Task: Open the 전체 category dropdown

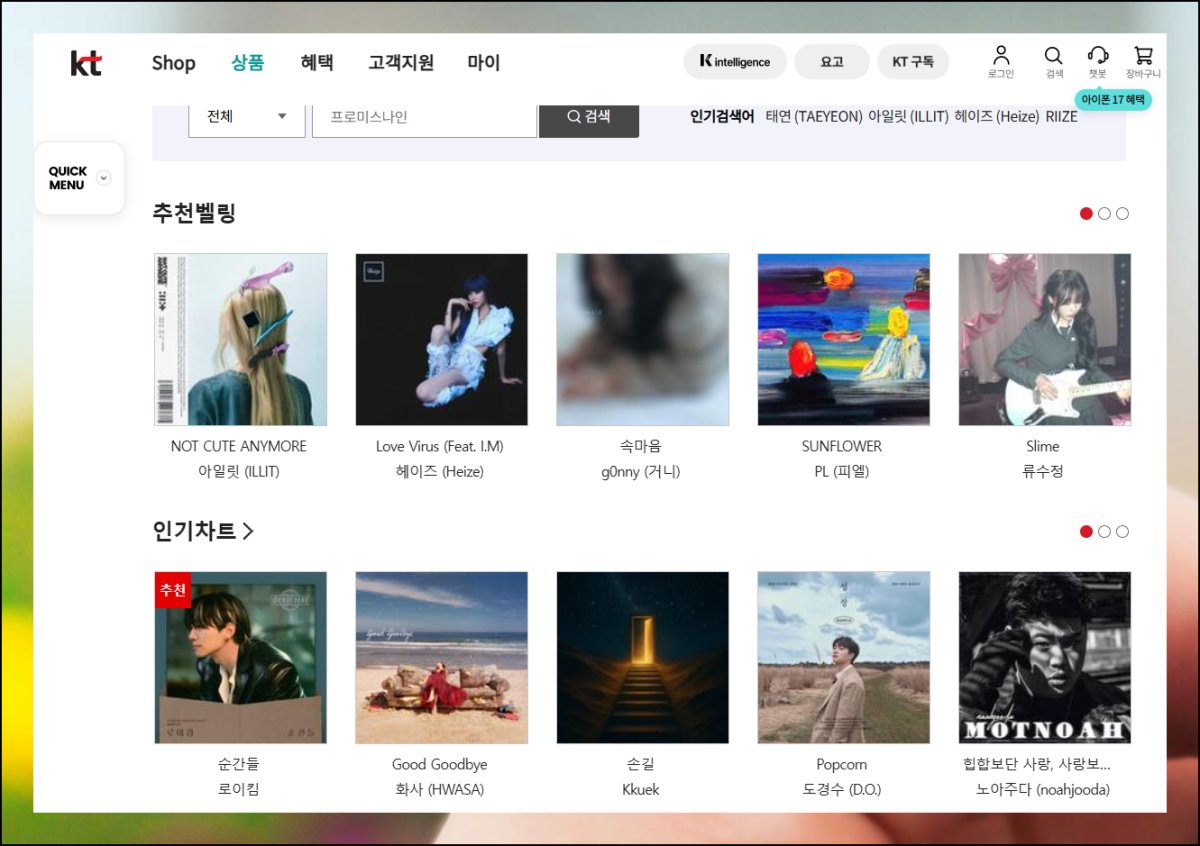Action: tap(247, 117)
